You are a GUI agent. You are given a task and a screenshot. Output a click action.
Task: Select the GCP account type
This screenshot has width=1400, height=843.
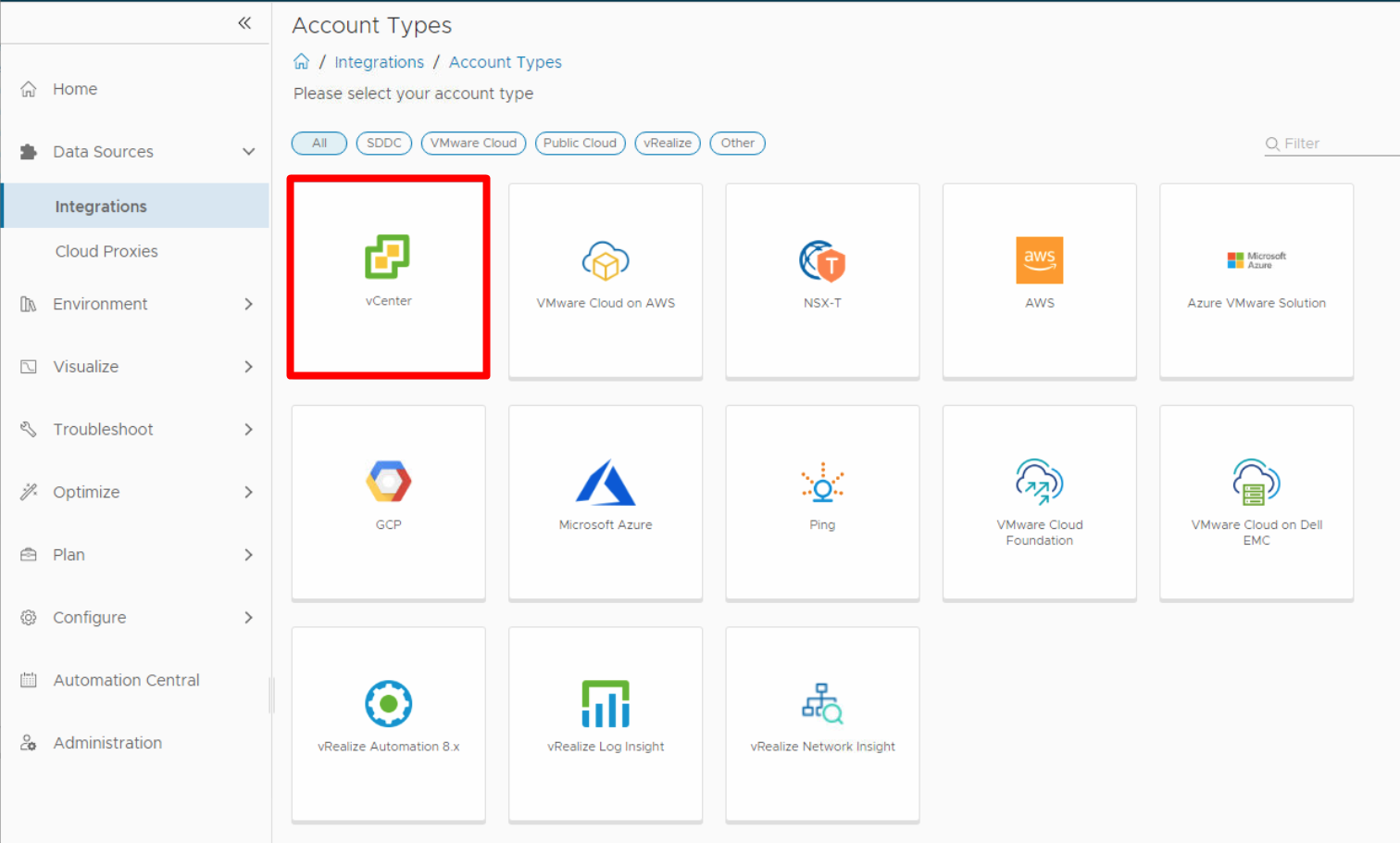(388, 500)
